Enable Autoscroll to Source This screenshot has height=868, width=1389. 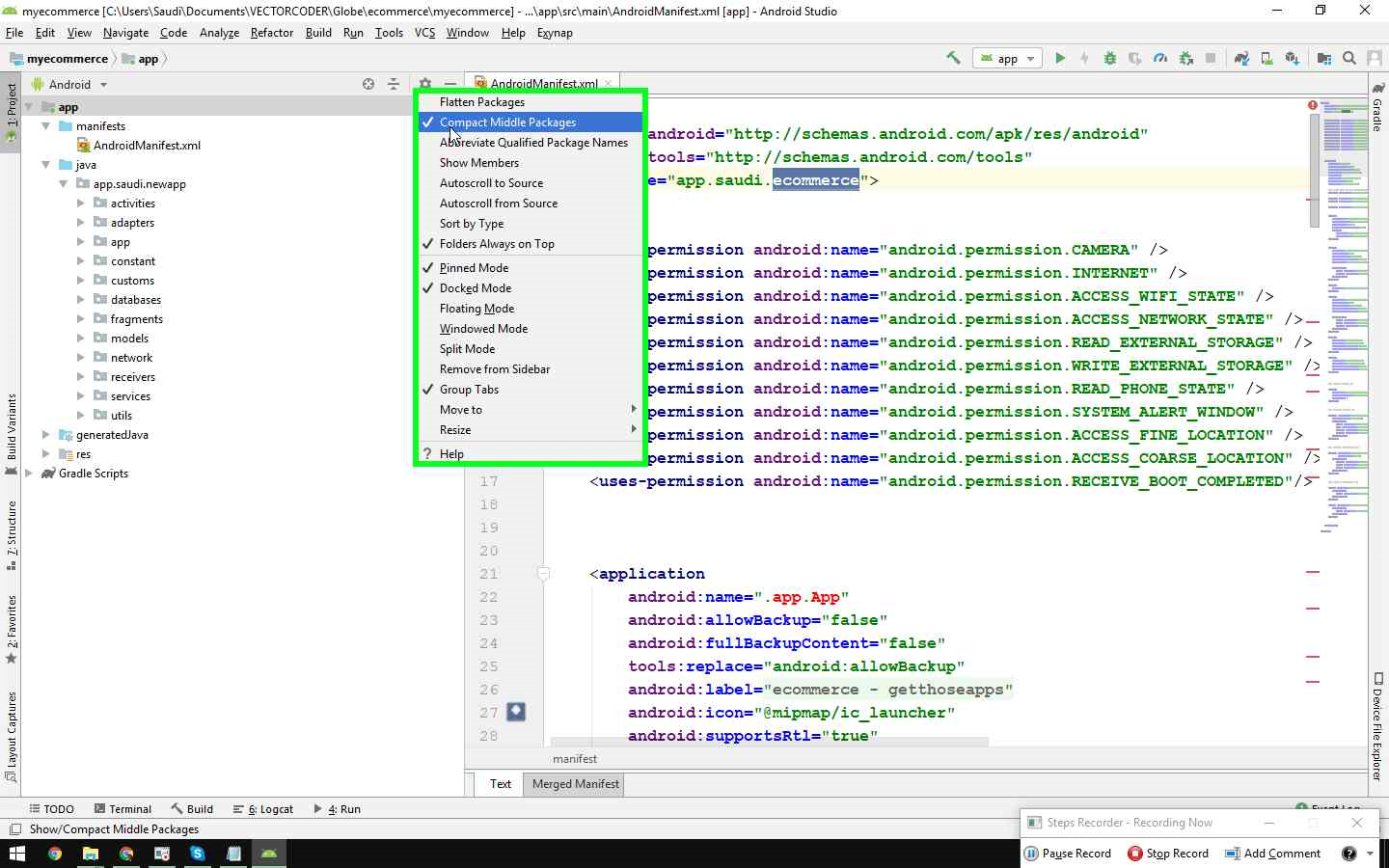tap(531, 183)
